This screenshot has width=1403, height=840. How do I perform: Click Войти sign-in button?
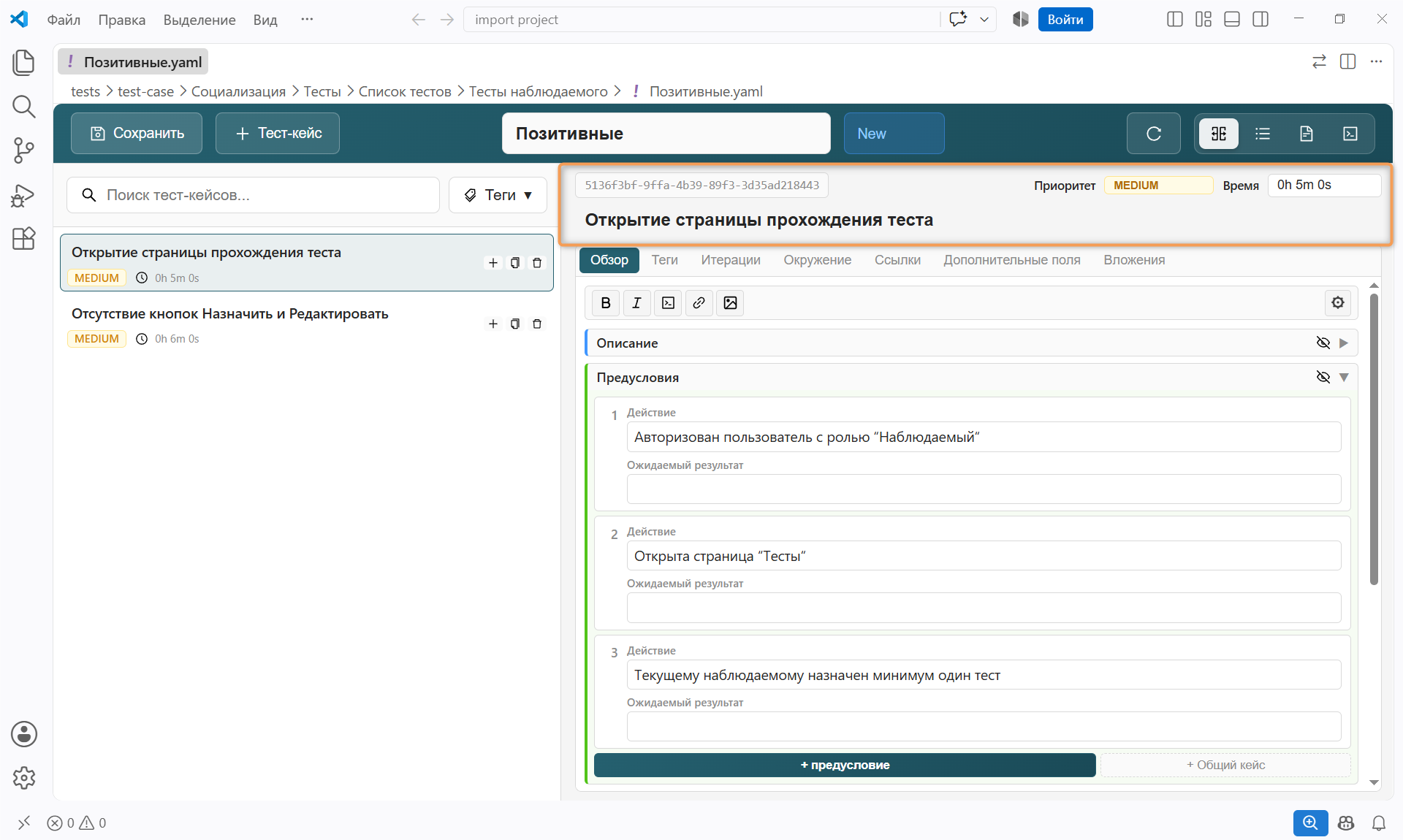coord(1065,20)
